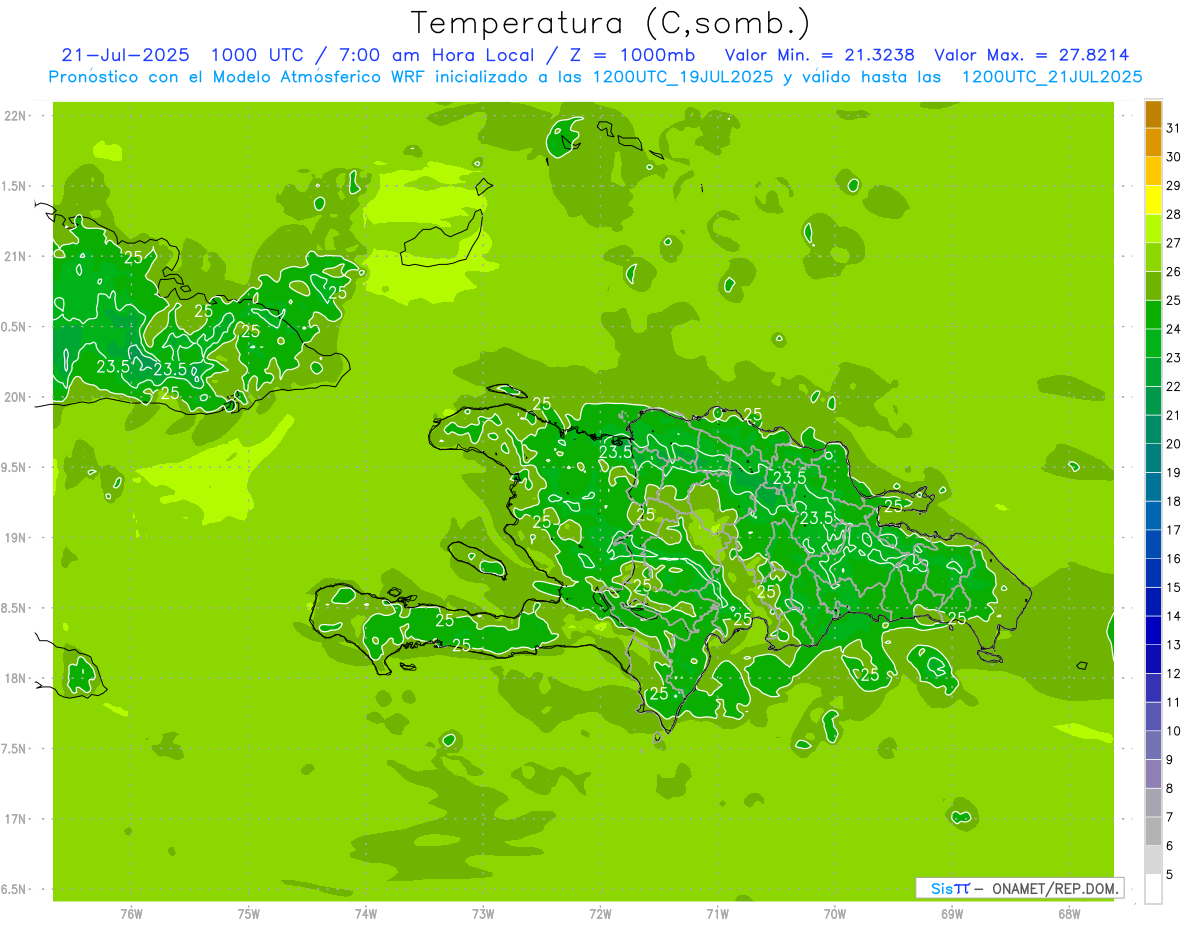The image size is (1200, 927).
Task: Click the '18' label on the color bar
Action: pyautogui.click(x=1174, y=501)
